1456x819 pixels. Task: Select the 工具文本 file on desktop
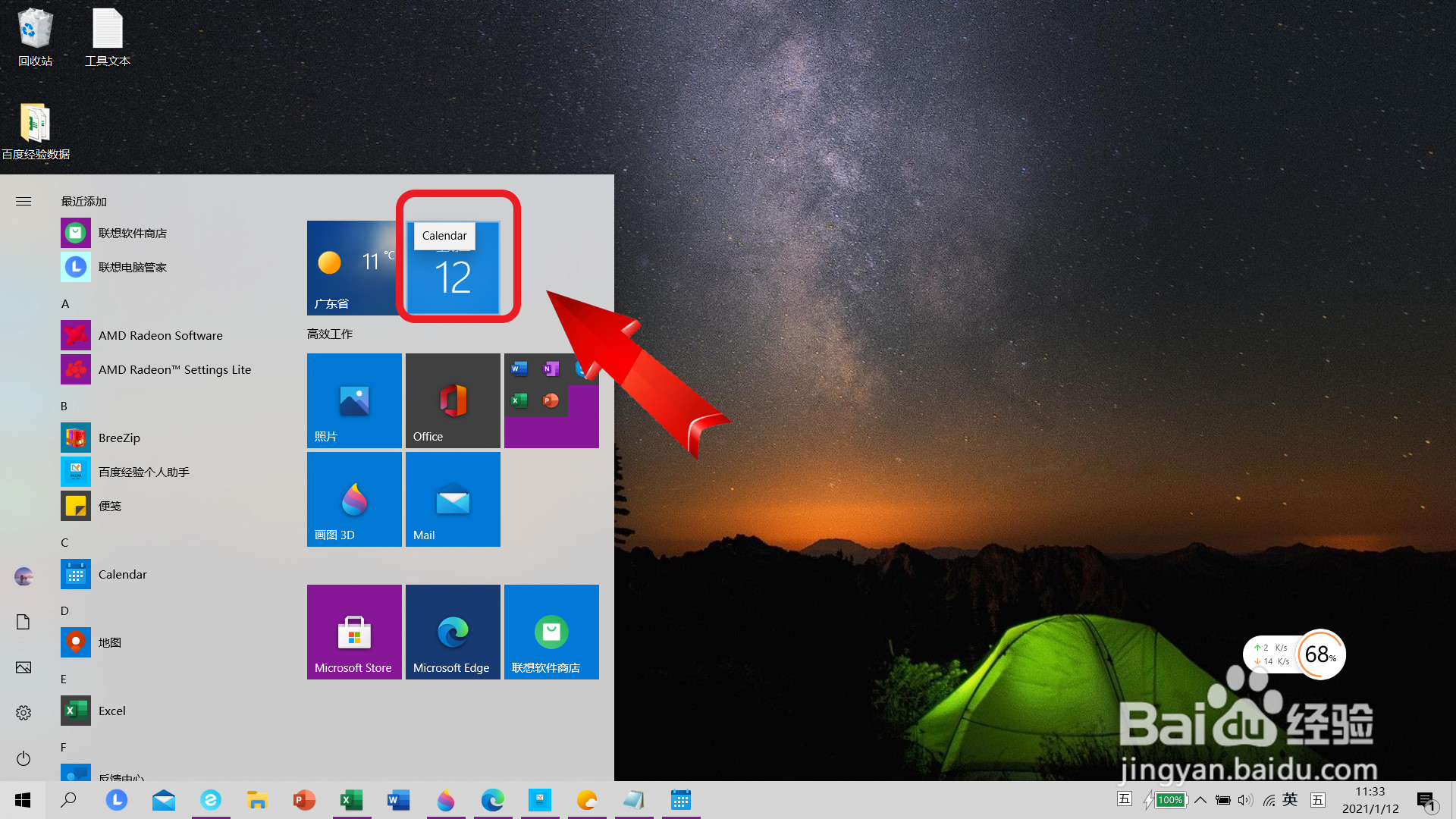108,37
